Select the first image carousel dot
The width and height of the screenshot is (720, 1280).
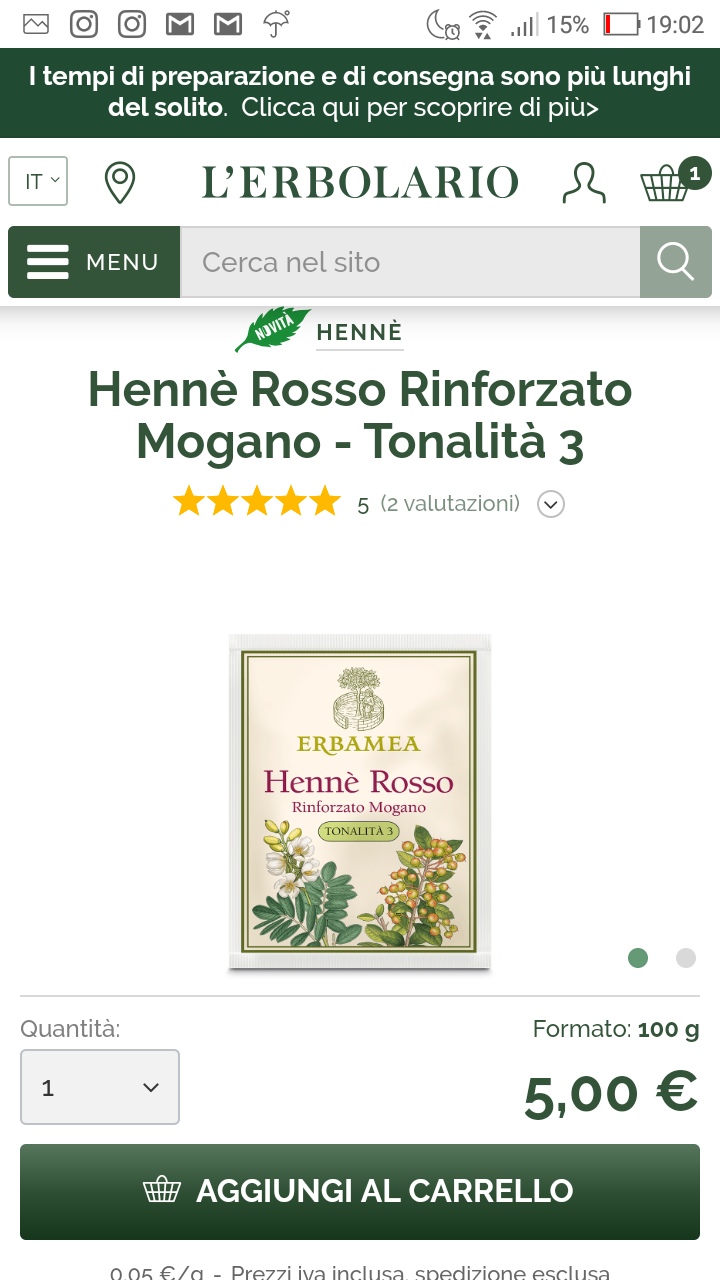click(638, 958)
